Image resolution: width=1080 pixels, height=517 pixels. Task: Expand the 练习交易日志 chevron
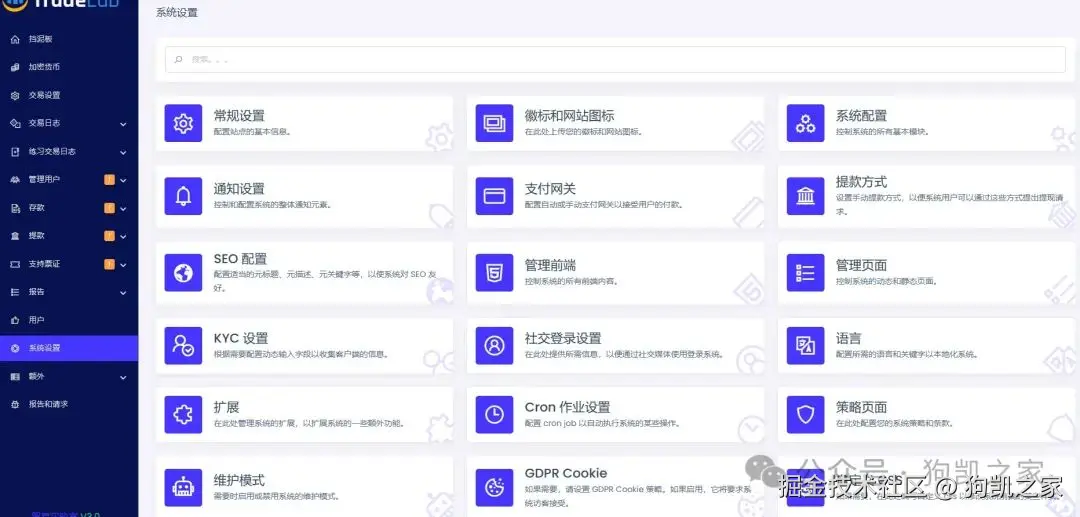point(123,152)
